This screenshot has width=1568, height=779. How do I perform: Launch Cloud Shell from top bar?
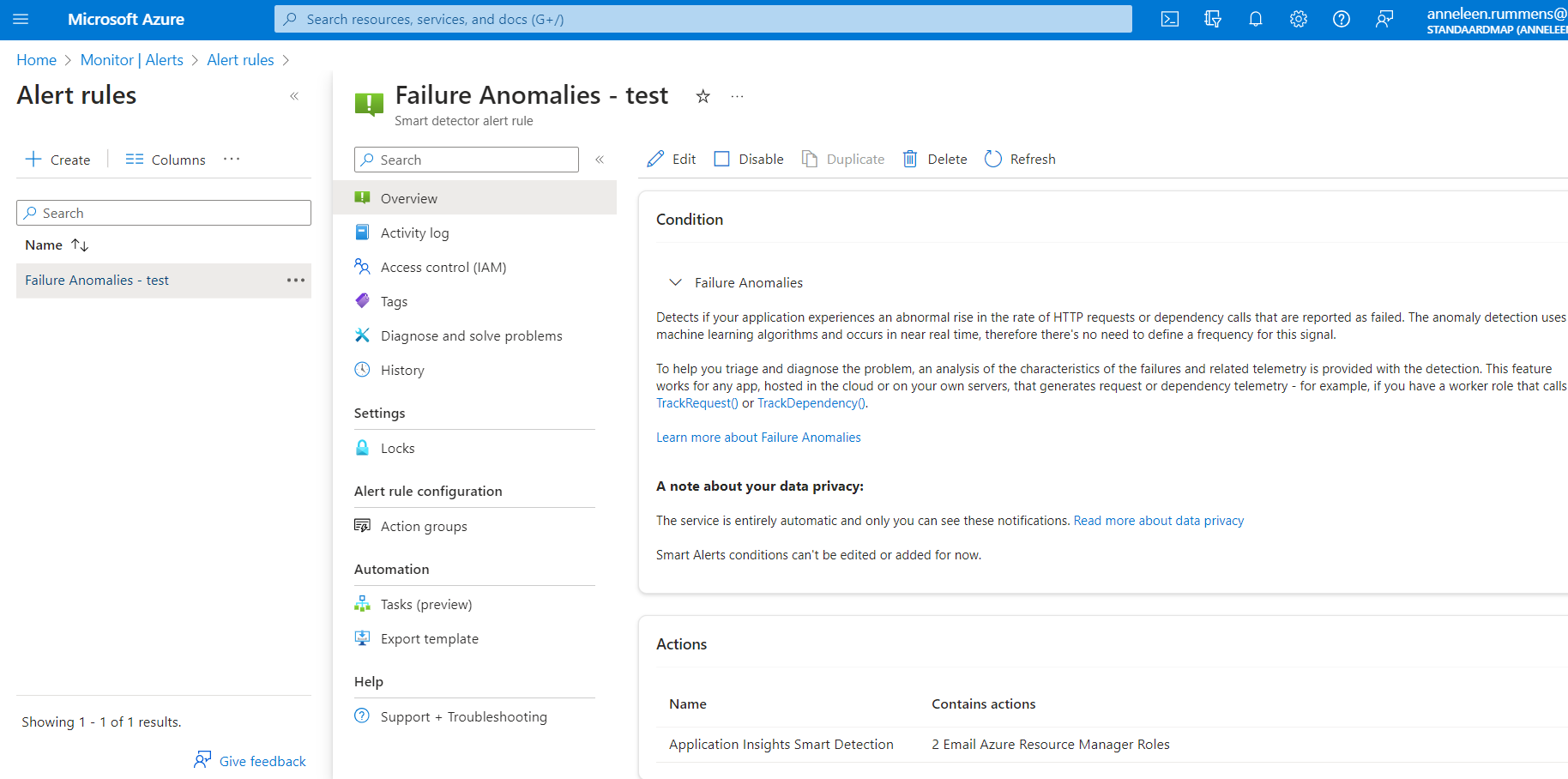(1170, 19)
